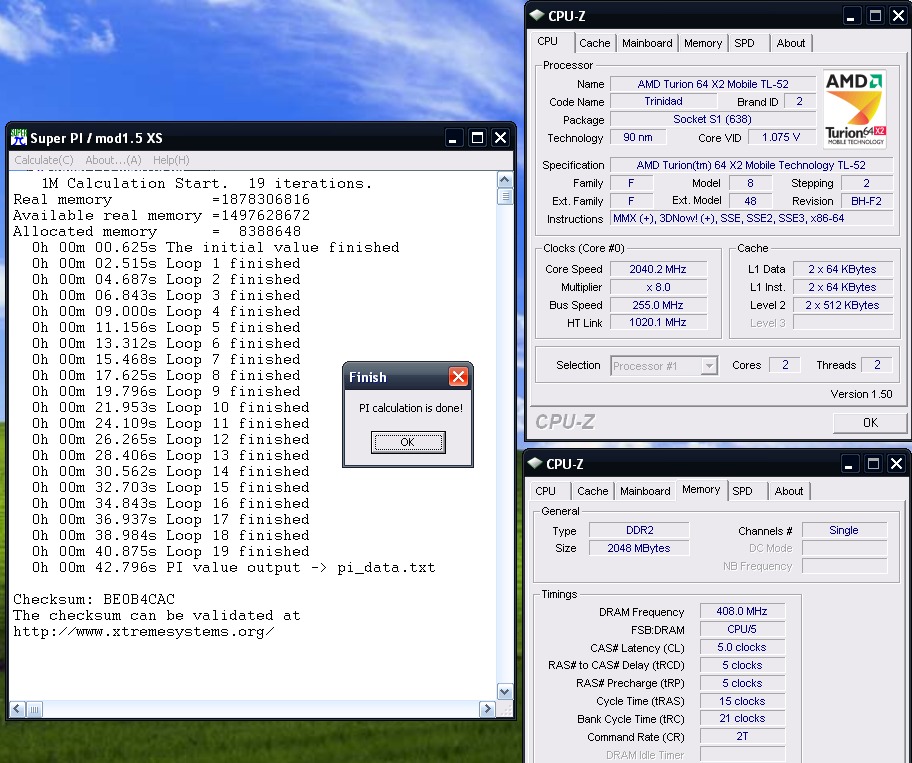This screenshot has width=912, height=763.
Task: Click the Bank Cycle Time value 21 clocks
Action: (742, 719)
